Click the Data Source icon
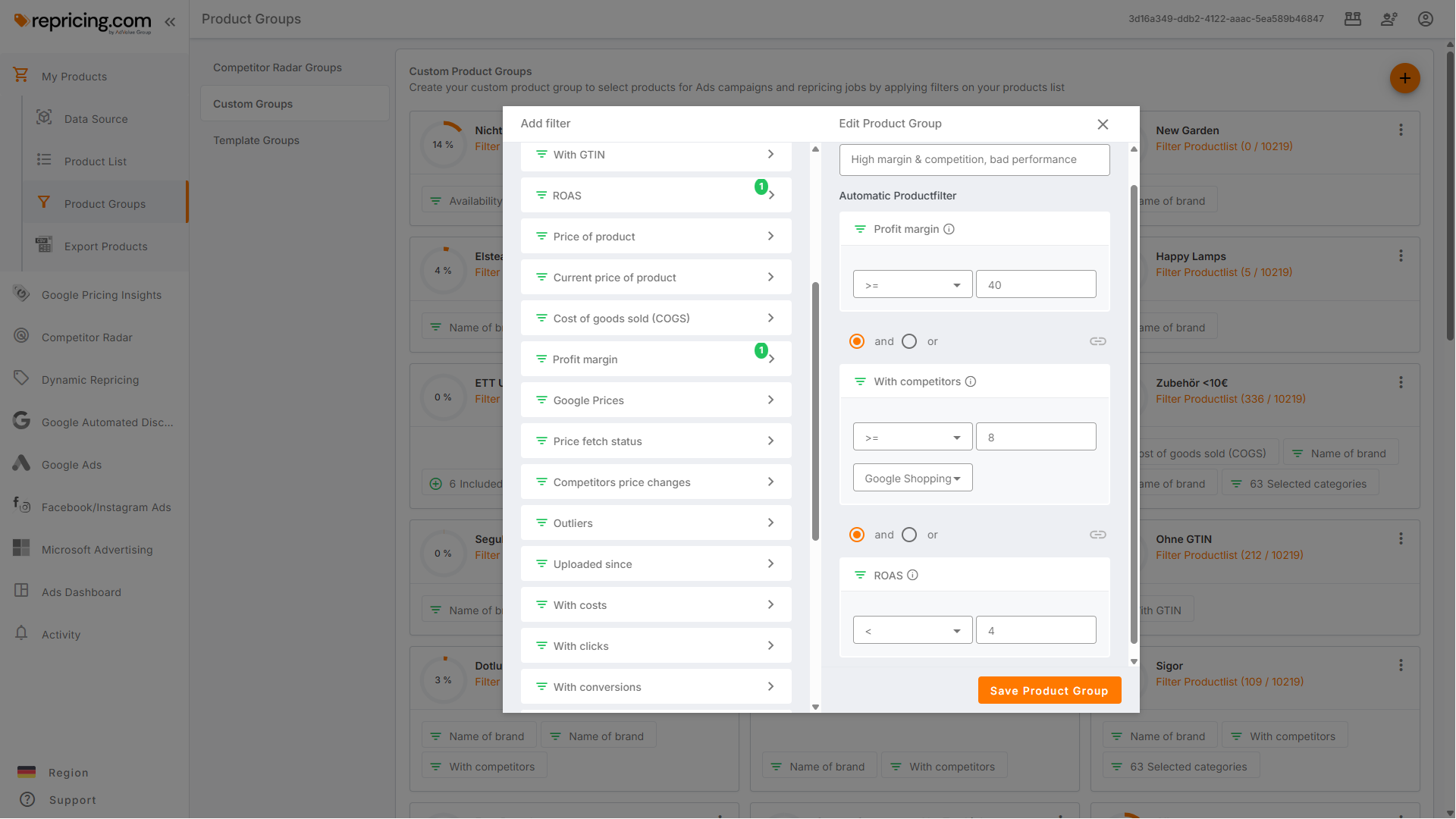This screenshot has height=819, width=1456. point(44,118)
